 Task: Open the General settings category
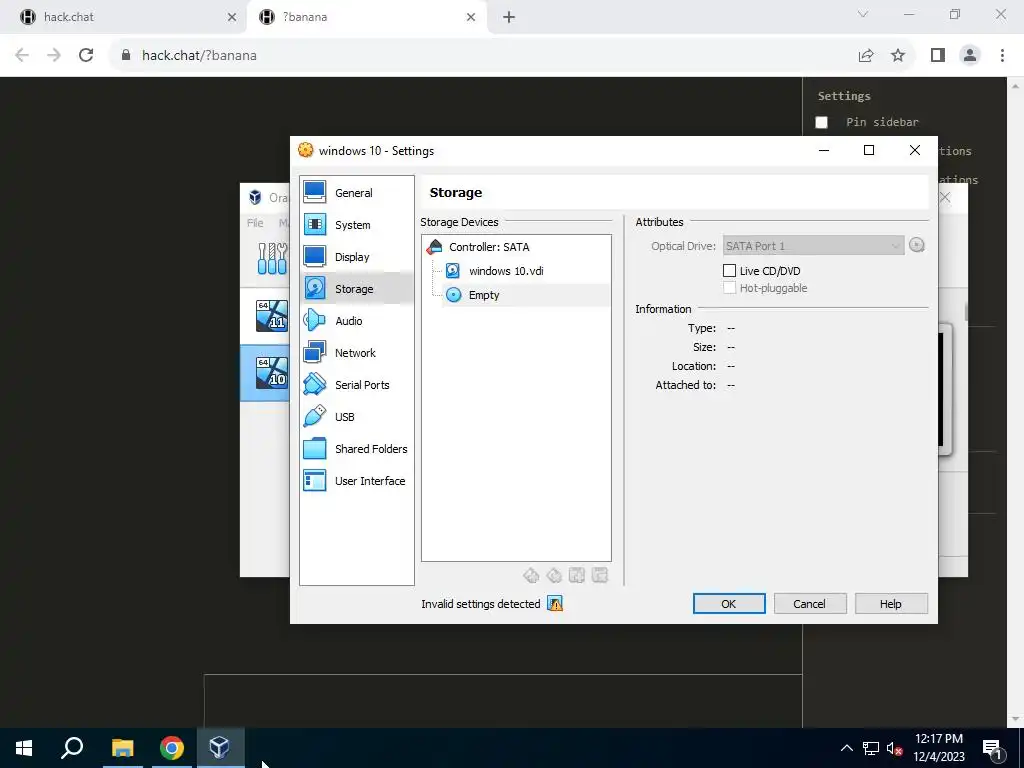click(357, 193)
